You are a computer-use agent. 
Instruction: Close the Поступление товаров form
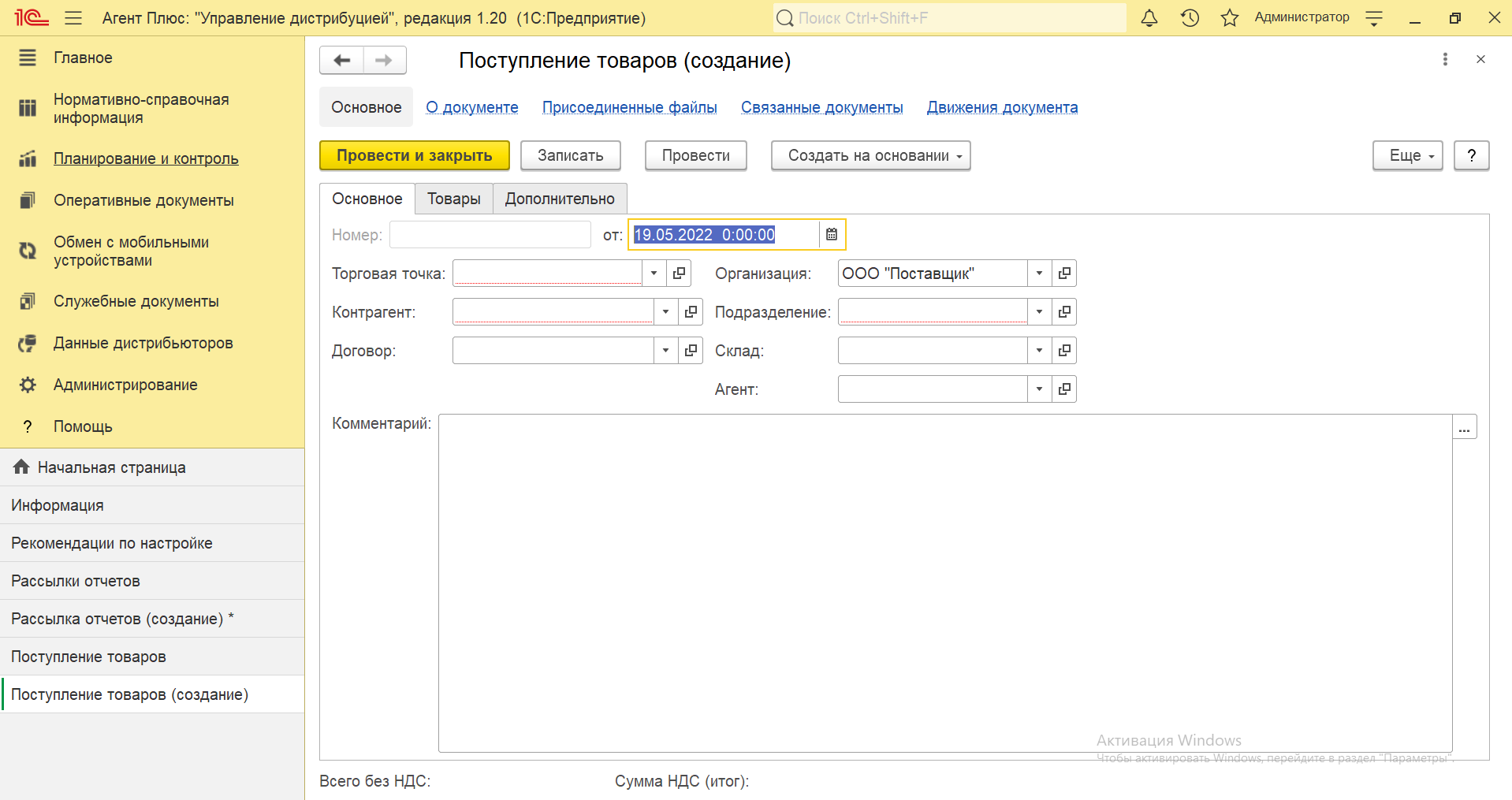coord(1480,59)
